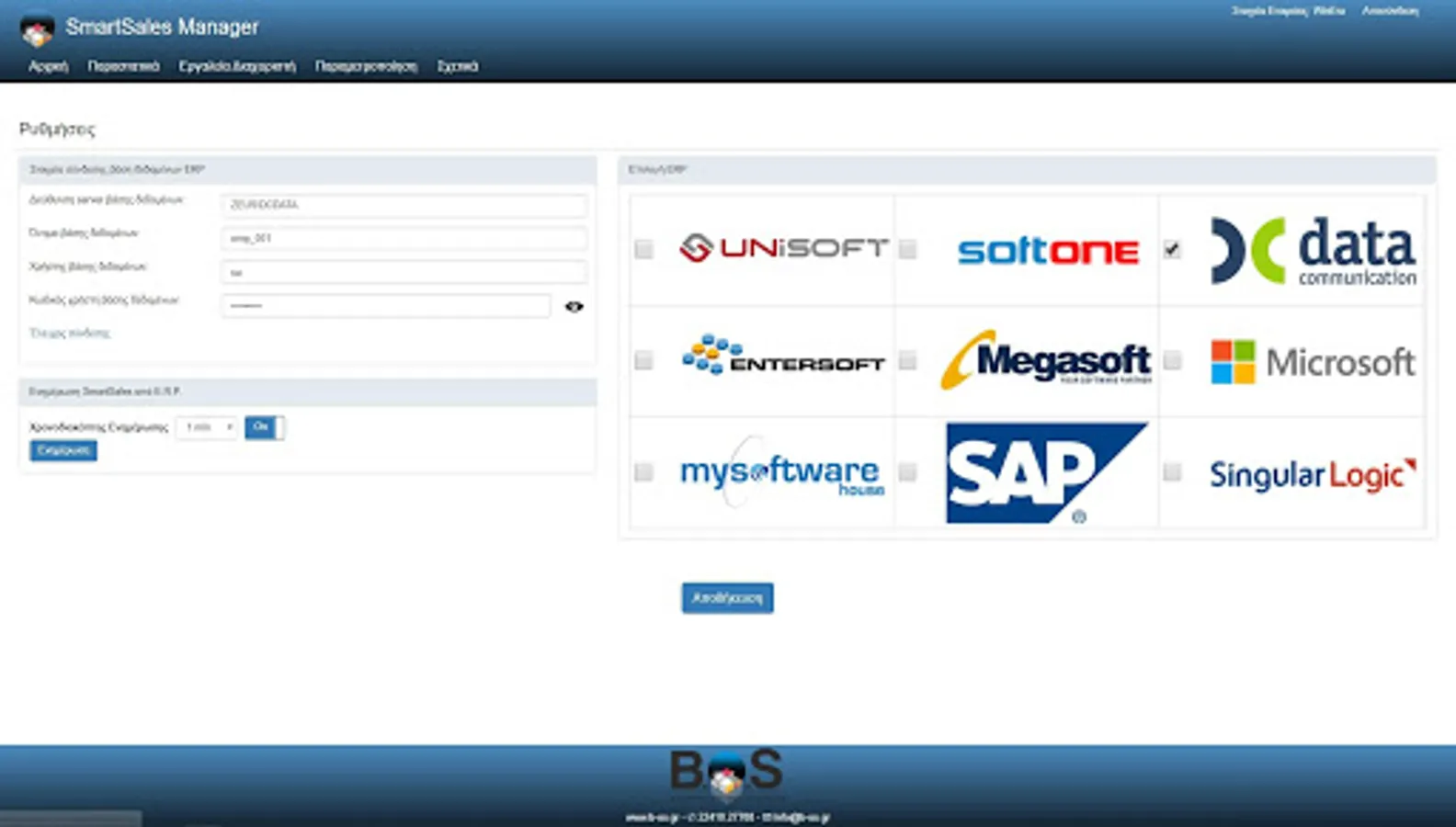1456x827 pixels.
Task: Tick the SoftOne checkbox
Action: coord(908,249)
